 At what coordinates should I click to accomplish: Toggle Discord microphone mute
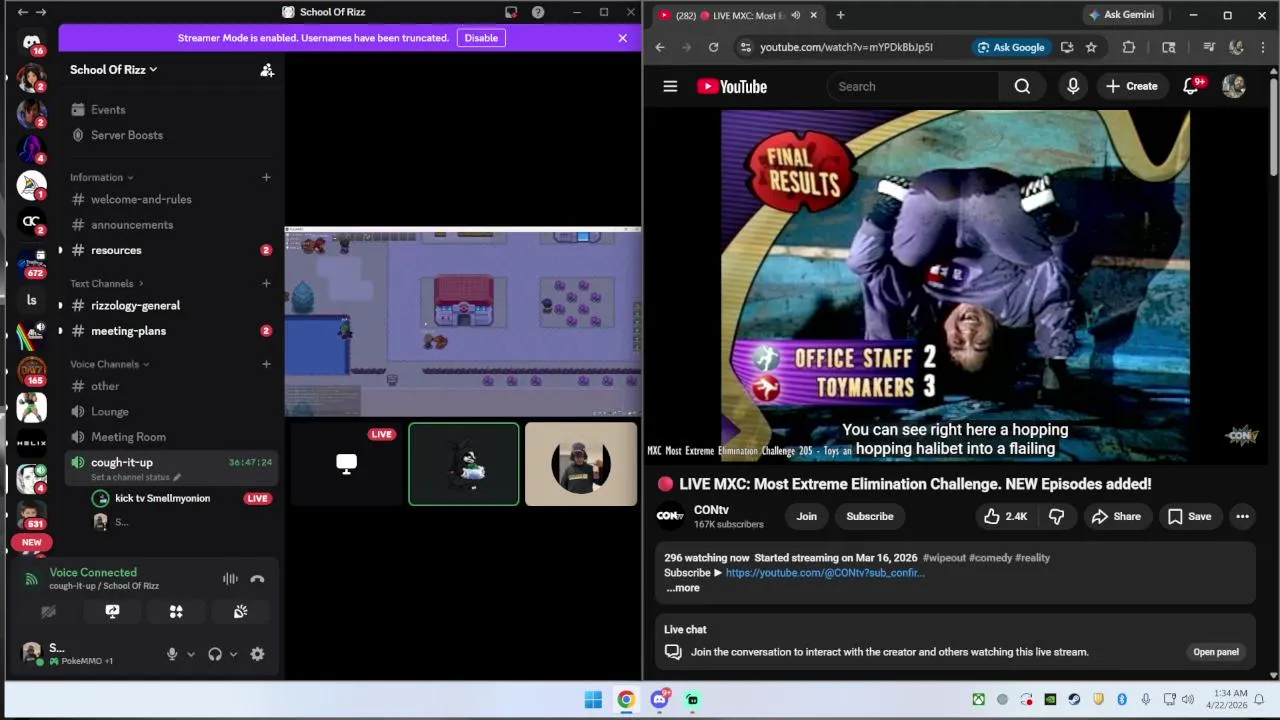[x=172, y=654]
